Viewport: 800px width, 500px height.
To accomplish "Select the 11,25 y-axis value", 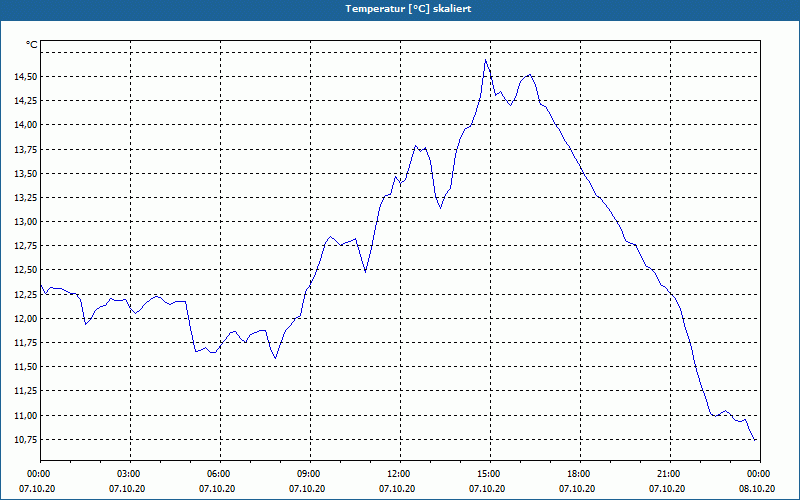I will point(26,391).
